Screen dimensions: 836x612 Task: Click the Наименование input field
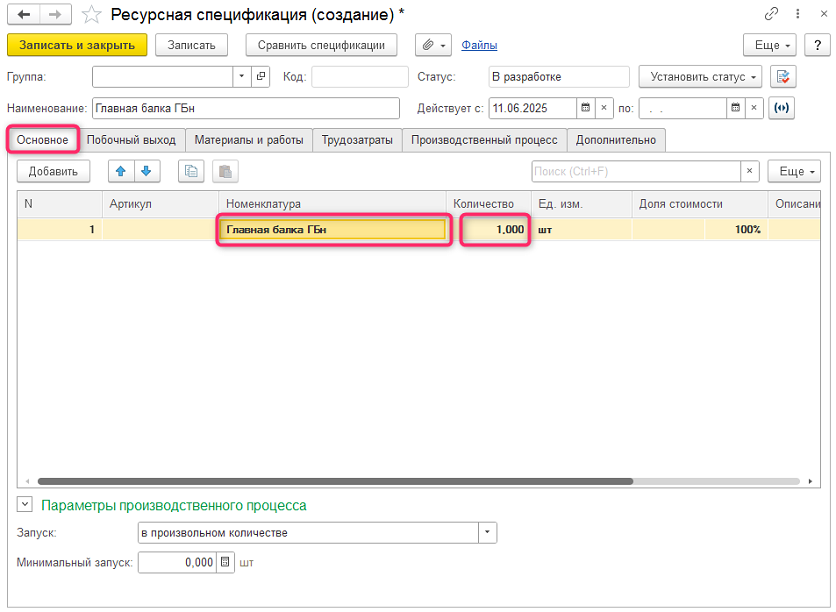click(244, 107)
